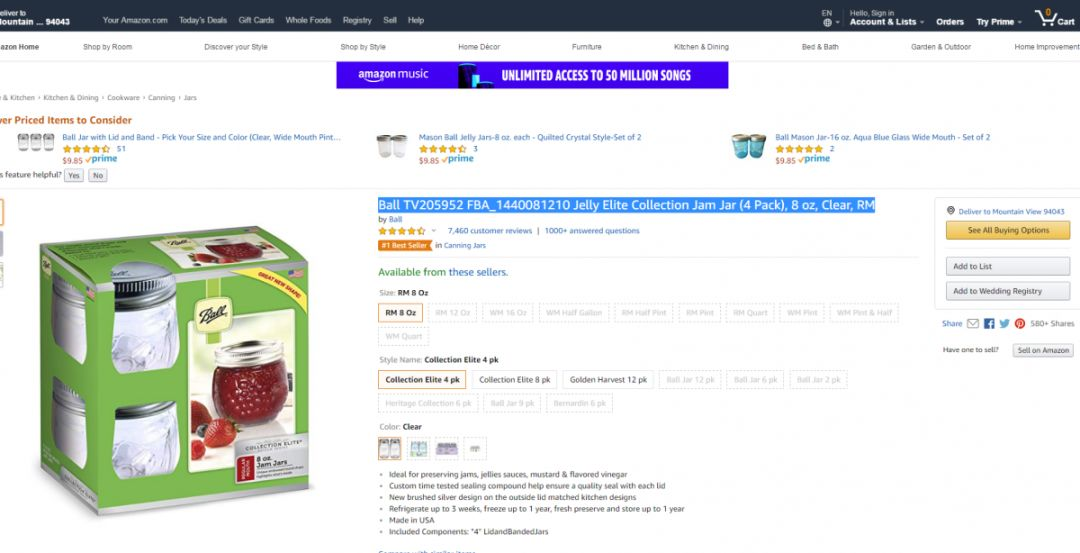Pin the product on Pinterest icon
Screen dimensions: 1080x553
(x=1019, y=324)
